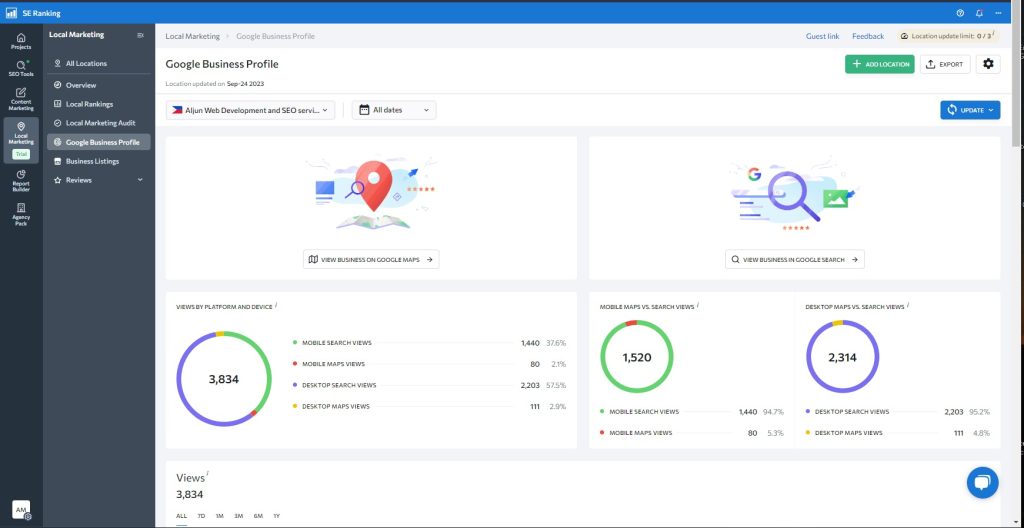Open the All dates picker

click(x=394, y=110)
